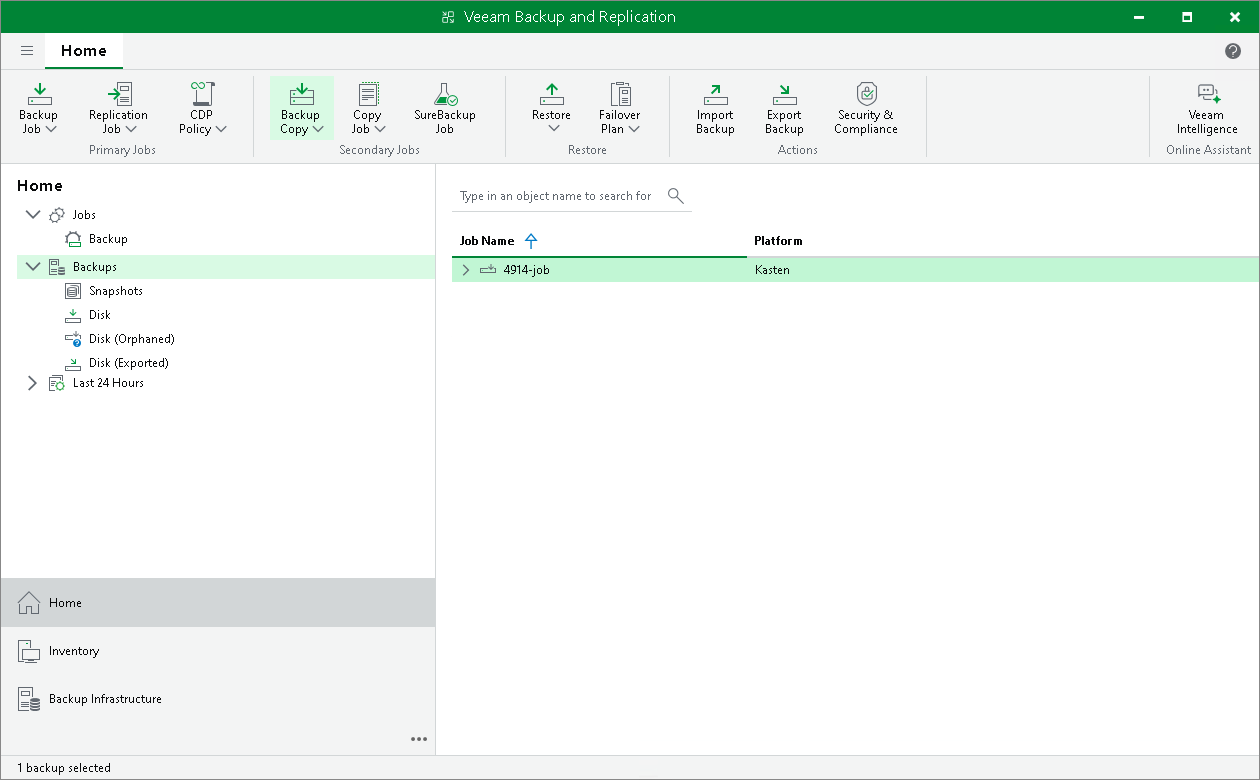Screen dimensions: 1260x780
Task: Open the Failover Plan ribbon button
Action: point(620,108)
